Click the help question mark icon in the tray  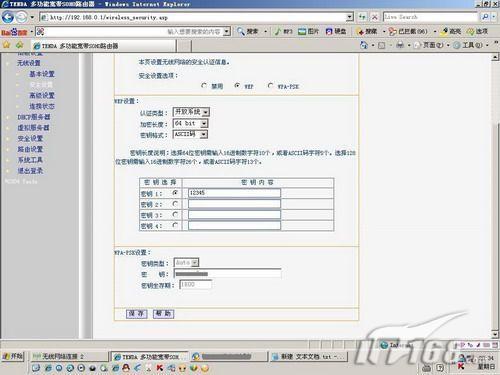point(440,368)
